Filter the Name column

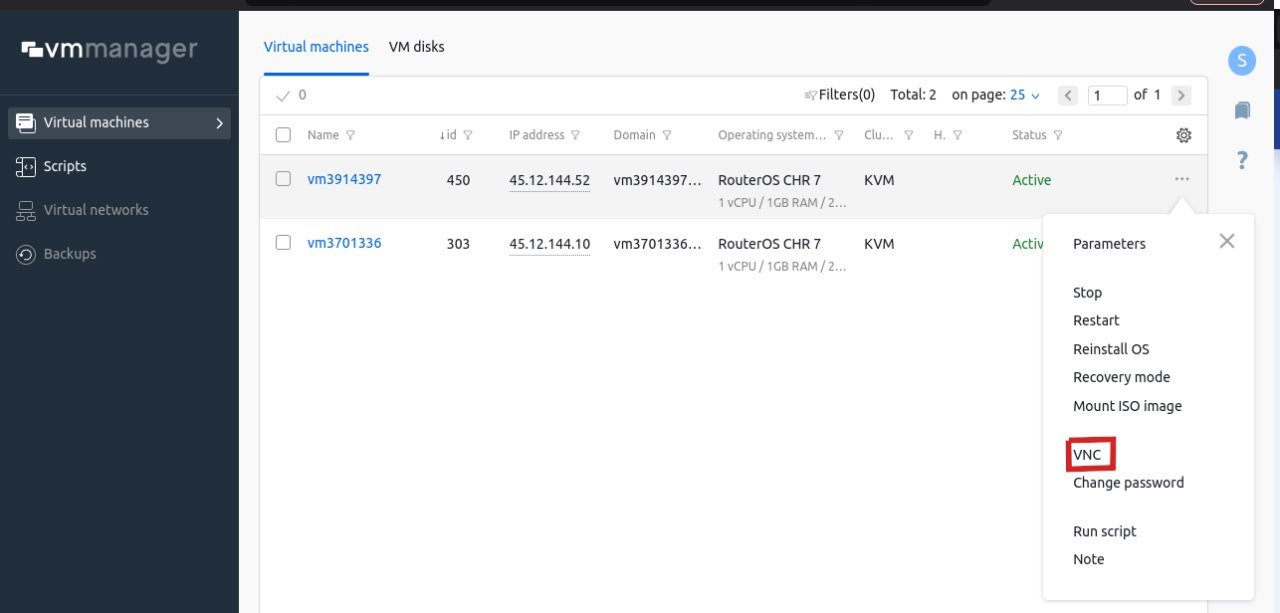[x=350, y=136]
